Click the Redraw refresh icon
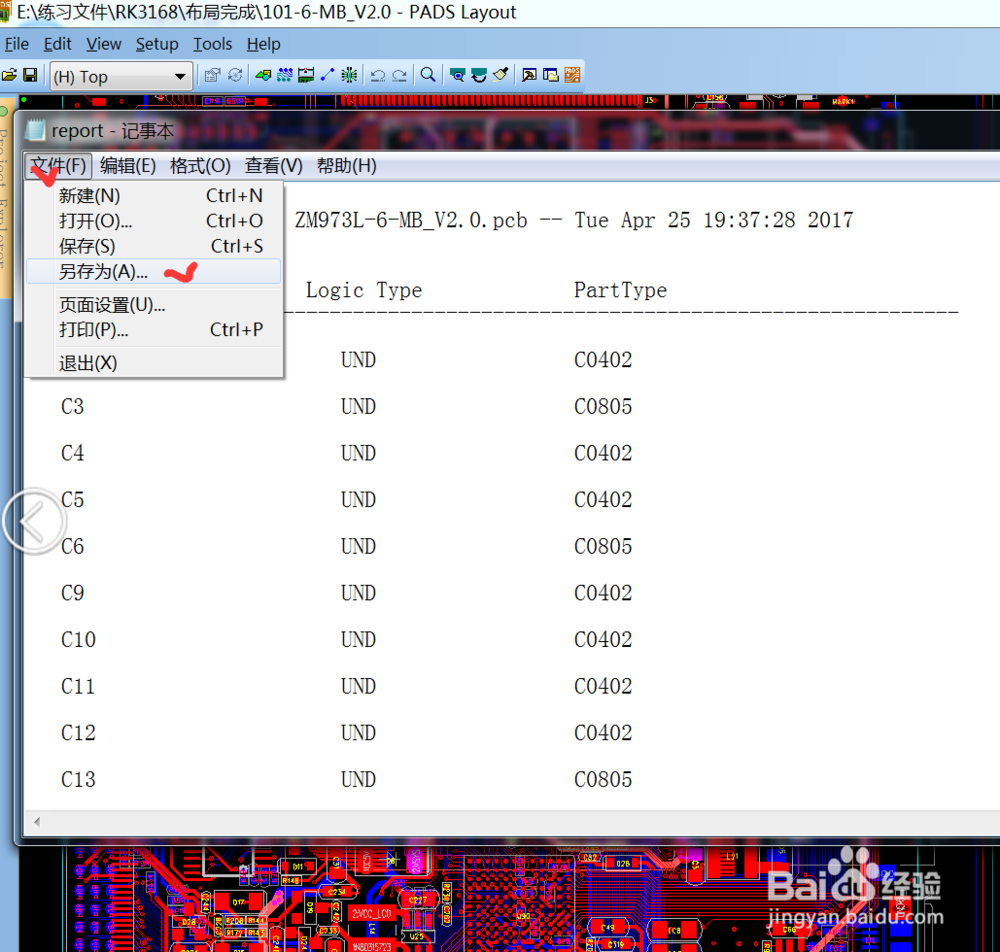Screen dimensions: 1000x952 pyautogui.click(x=478, y=76)
